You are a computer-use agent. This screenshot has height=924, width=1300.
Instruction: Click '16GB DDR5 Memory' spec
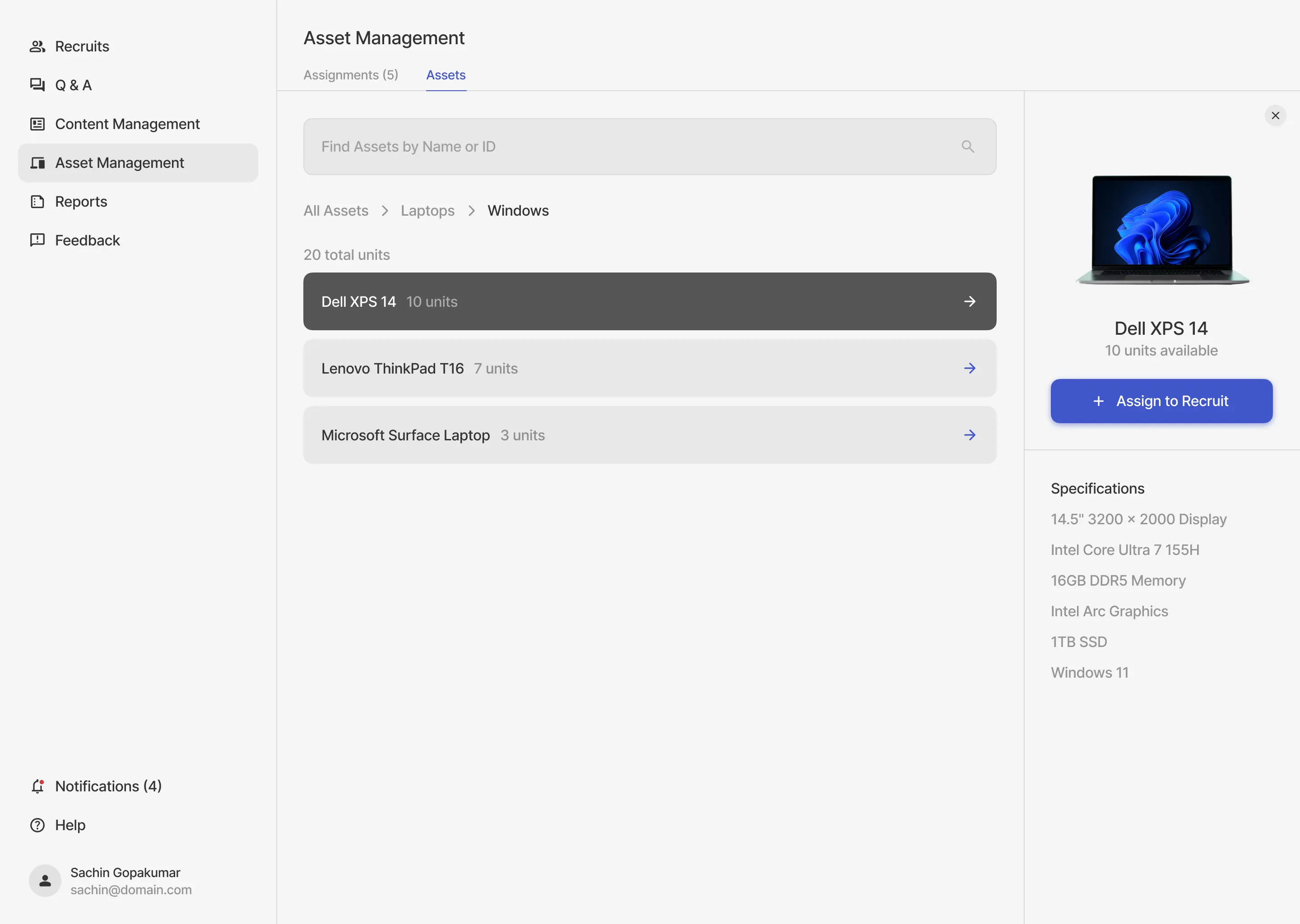[1118, 581]
